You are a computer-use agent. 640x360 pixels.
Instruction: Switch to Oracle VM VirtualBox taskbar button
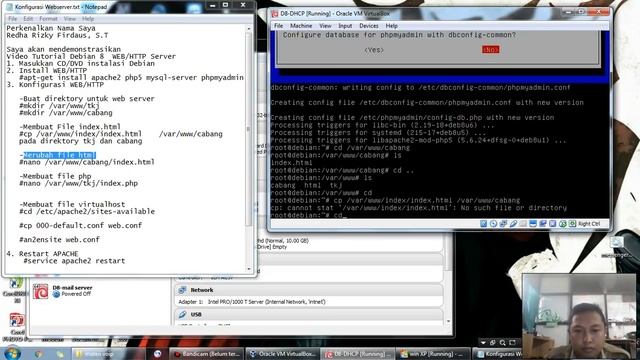pyautogui.click(x=282, y=354)
